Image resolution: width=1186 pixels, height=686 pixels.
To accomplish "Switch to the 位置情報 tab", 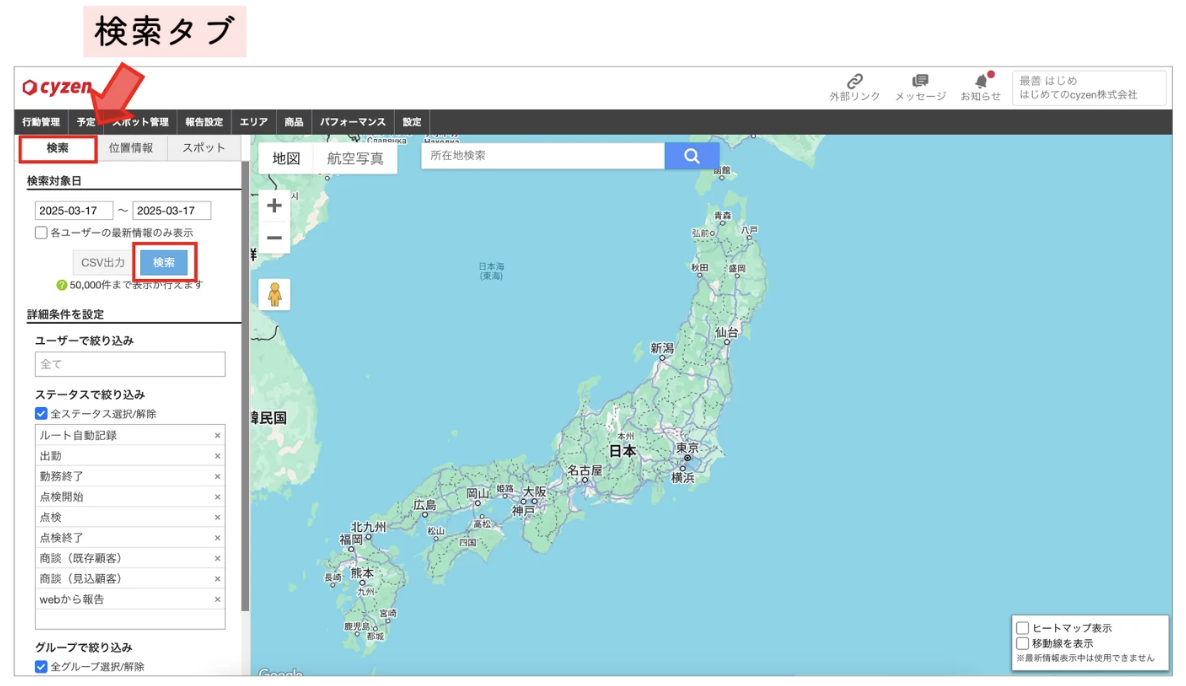I will point(131,148).
